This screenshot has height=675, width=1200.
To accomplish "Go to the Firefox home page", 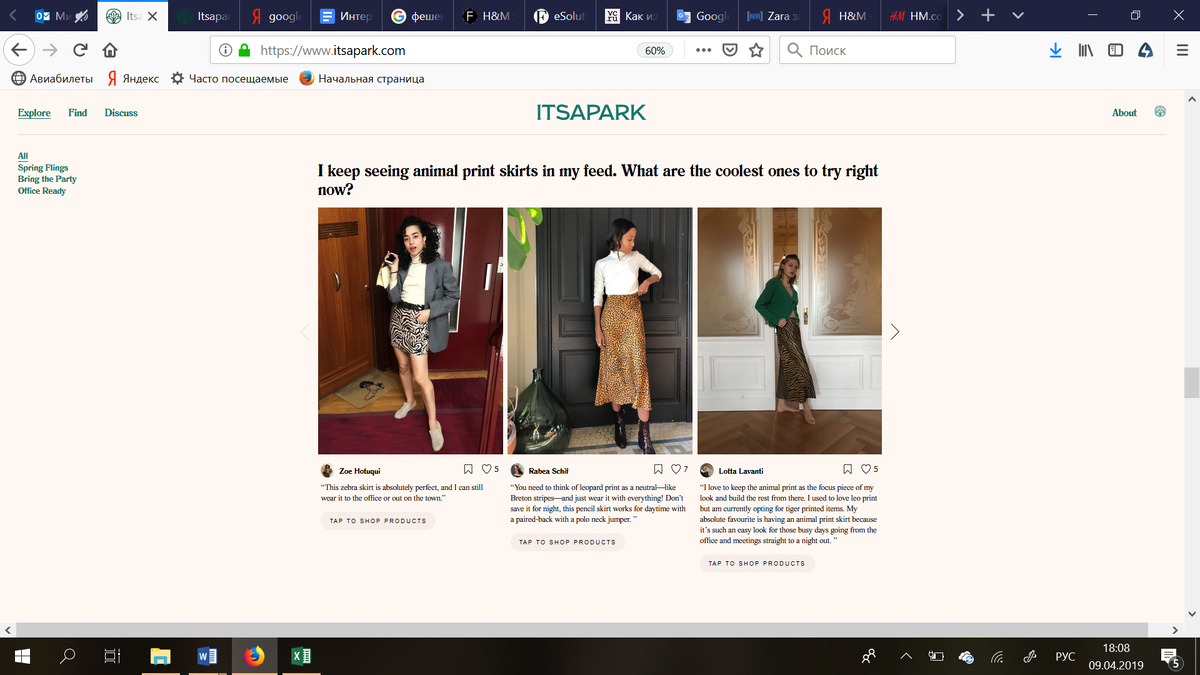I will (110, 50).
